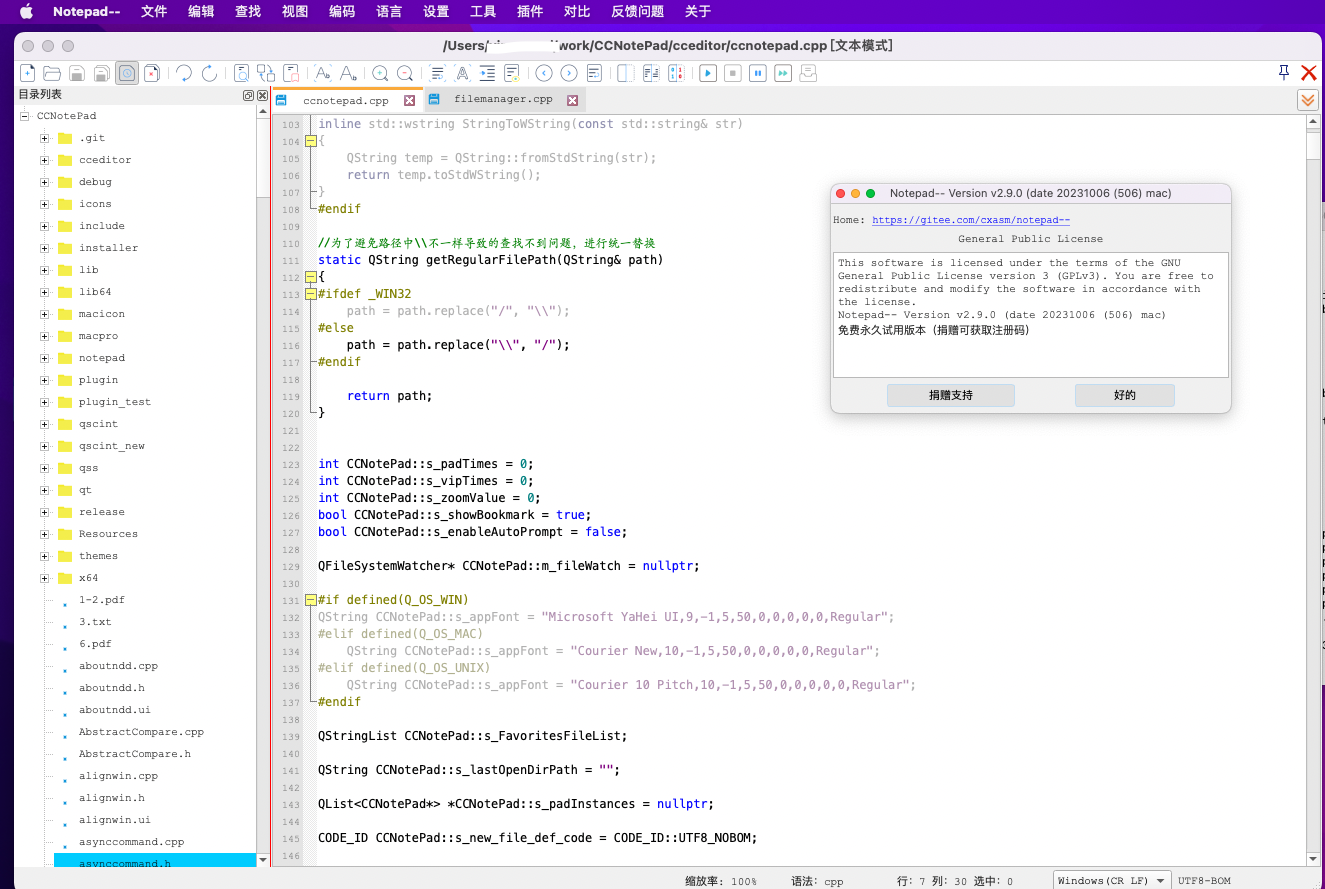
Task: Open the gitee.com/cxasm/notepad-- link
Action: [x=971, y=220]
